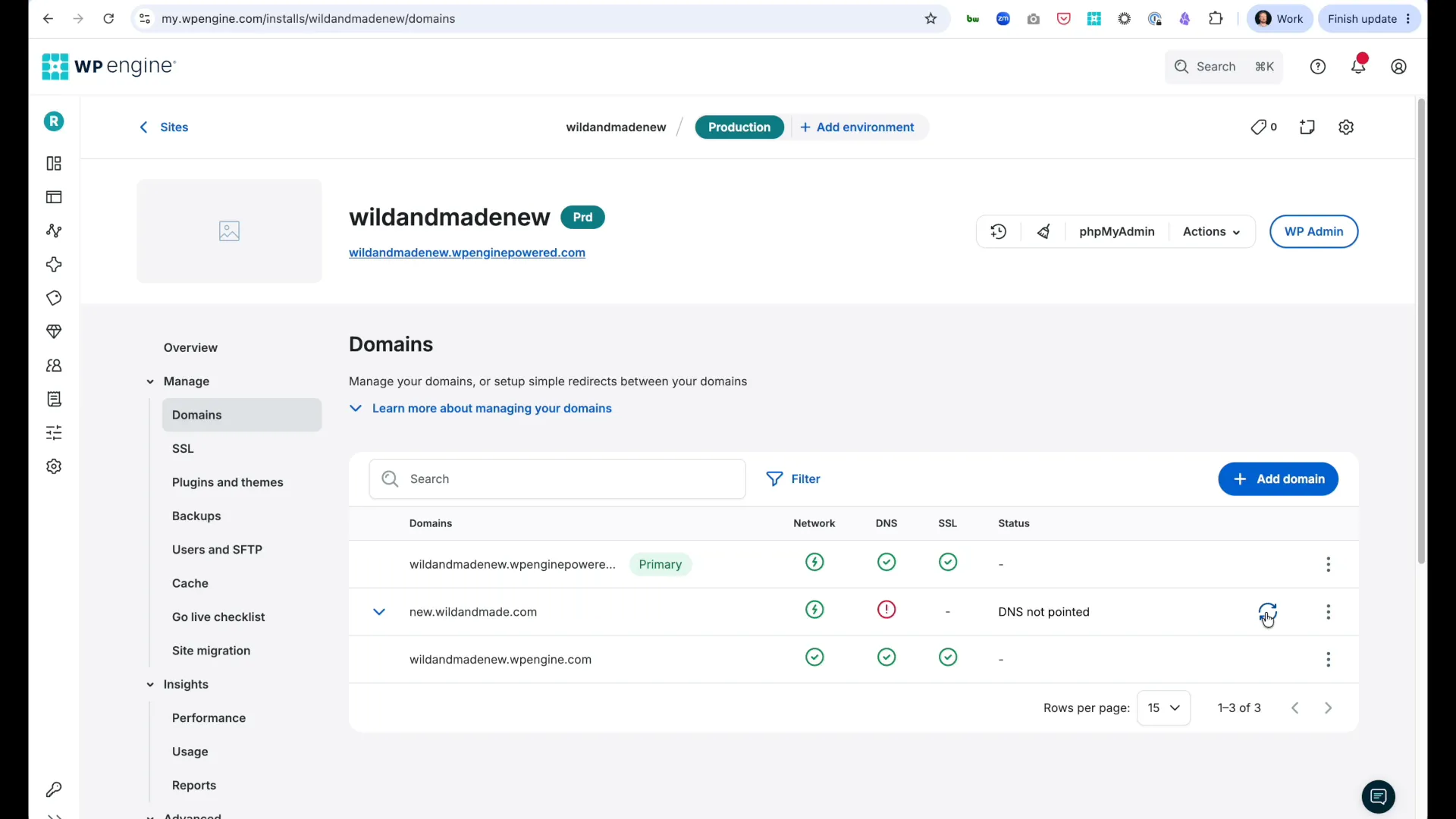Open the Work profile menu

[1280, 19]
